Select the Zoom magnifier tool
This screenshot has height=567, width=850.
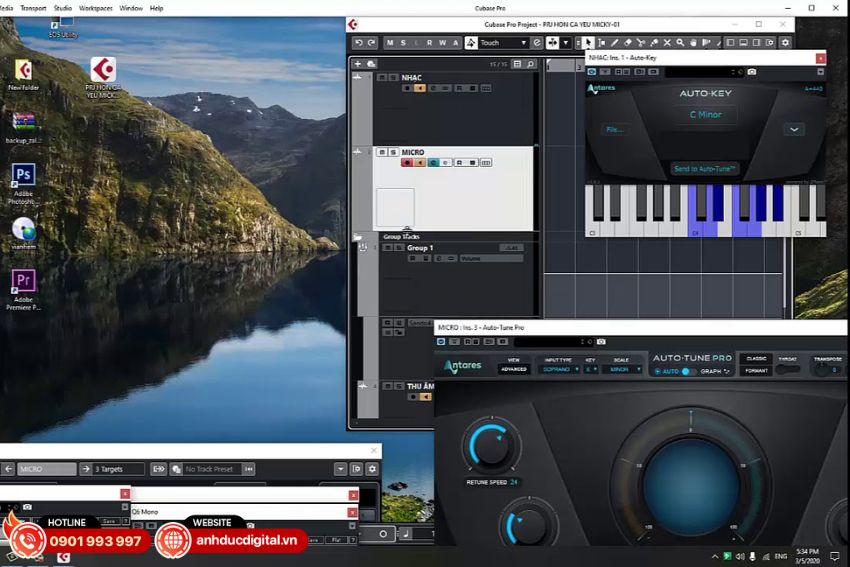coord(680,42)
